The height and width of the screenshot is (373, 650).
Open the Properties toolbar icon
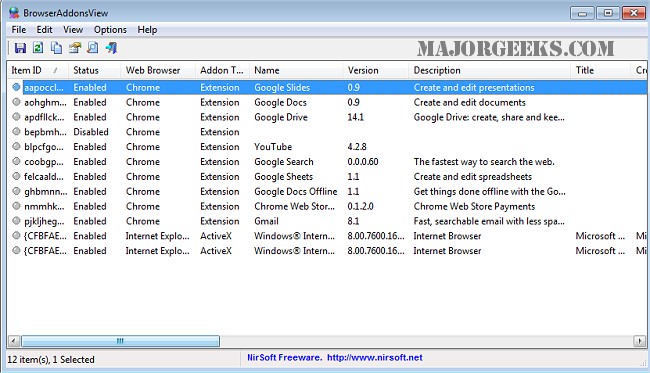coord(75,48)
